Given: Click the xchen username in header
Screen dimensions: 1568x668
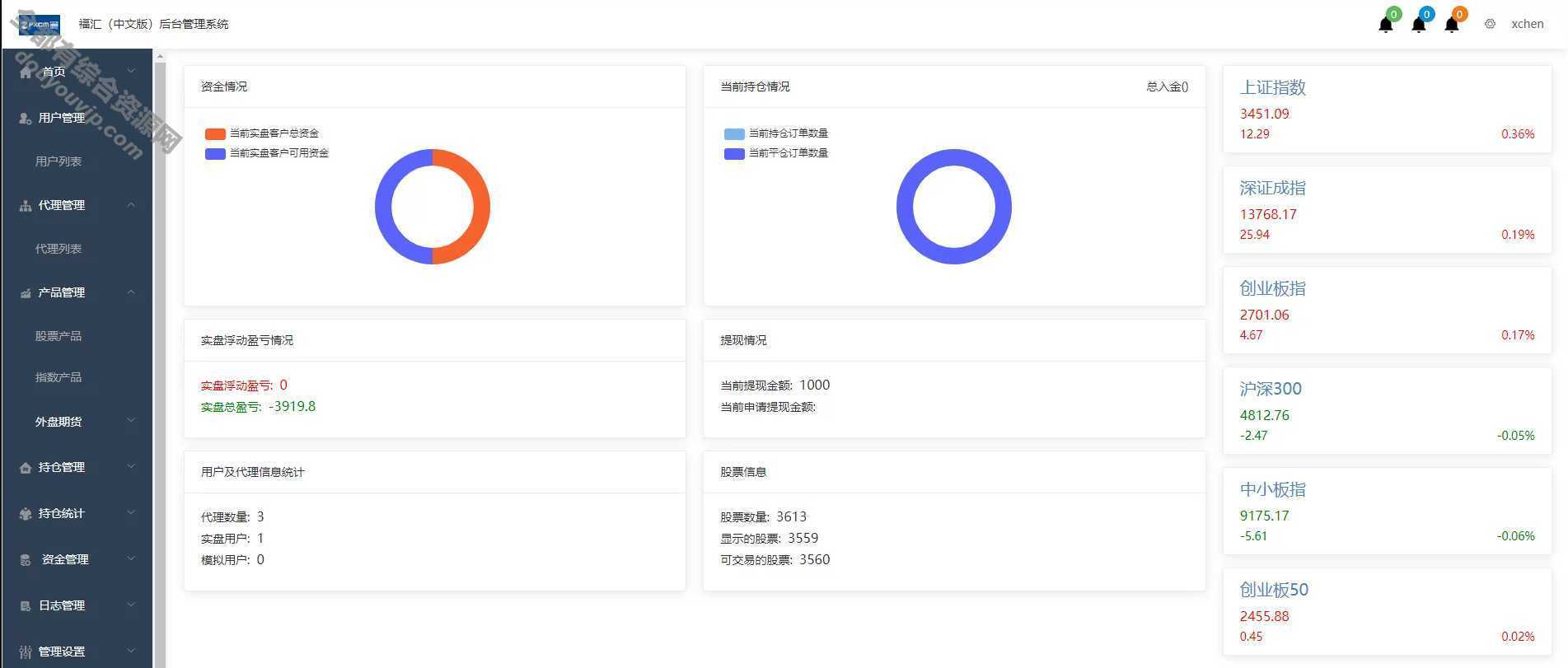Looking at the screenshot, I should point(1527,24).
